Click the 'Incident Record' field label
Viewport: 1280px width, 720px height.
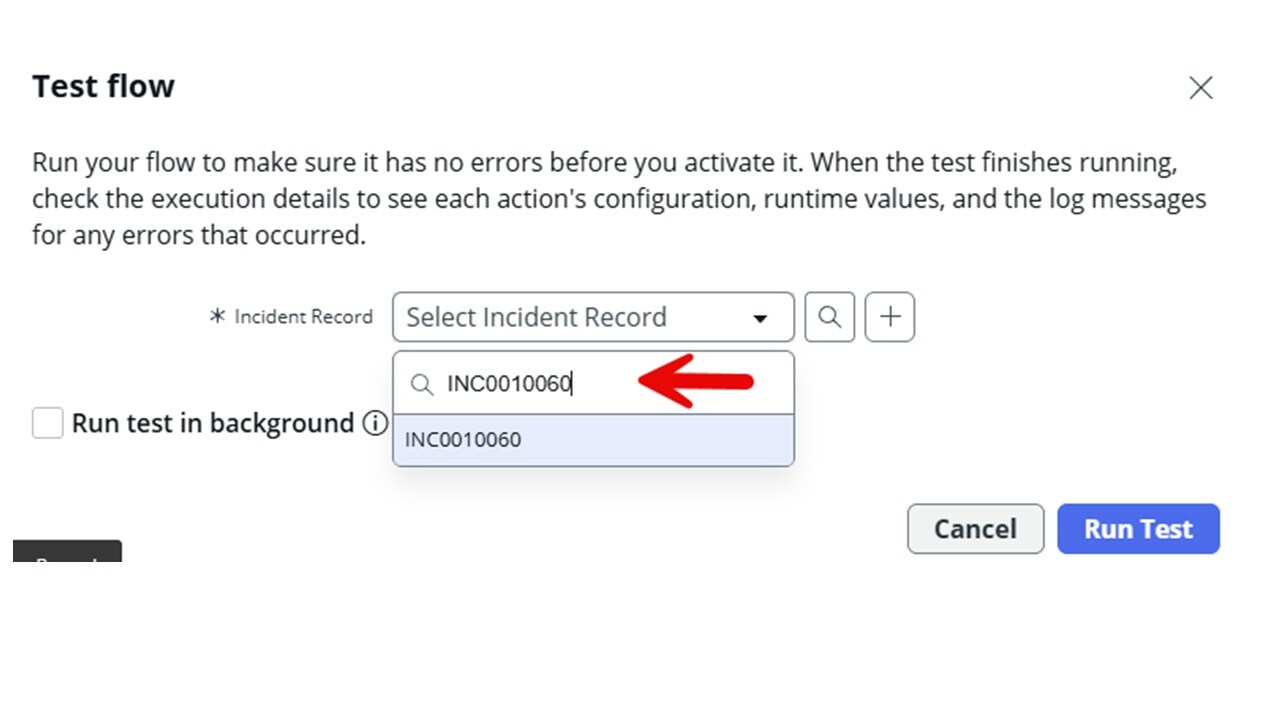tap(303, 317)
